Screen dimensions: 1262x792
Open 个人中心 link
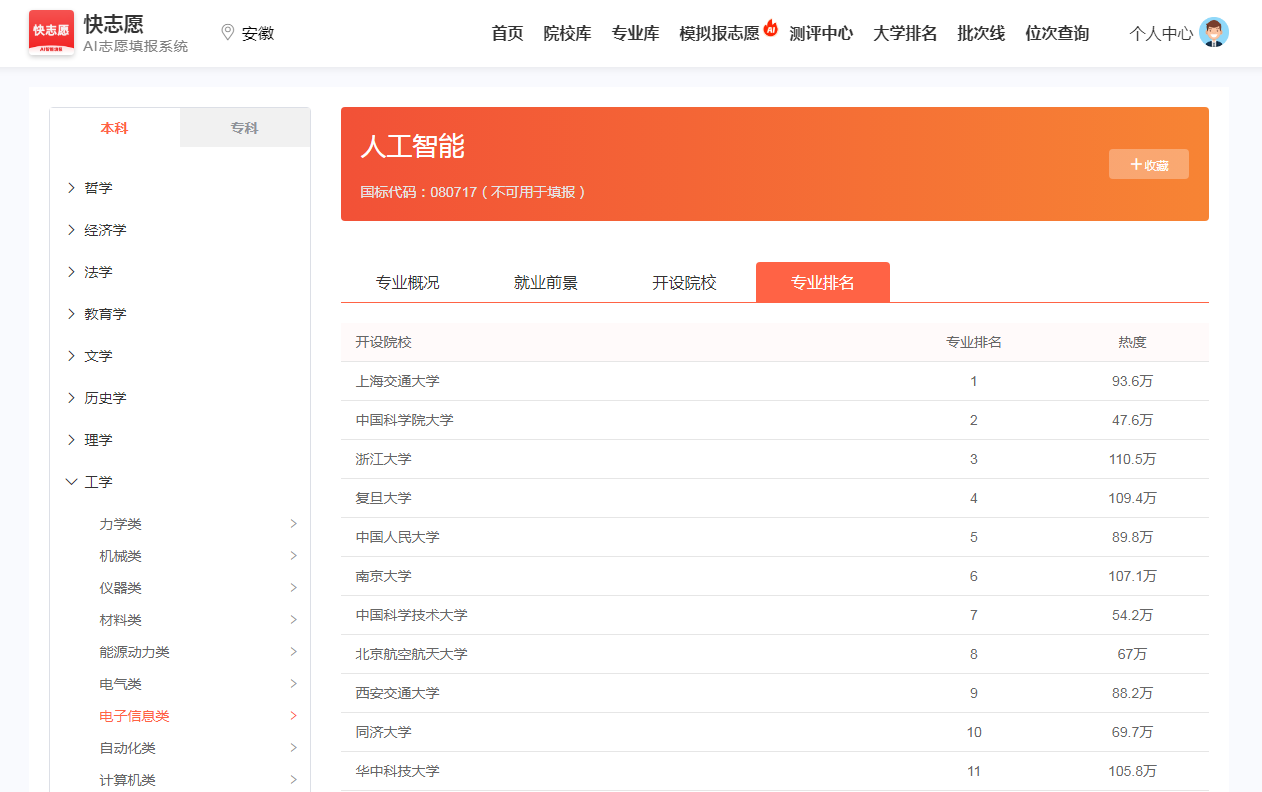1161,33
